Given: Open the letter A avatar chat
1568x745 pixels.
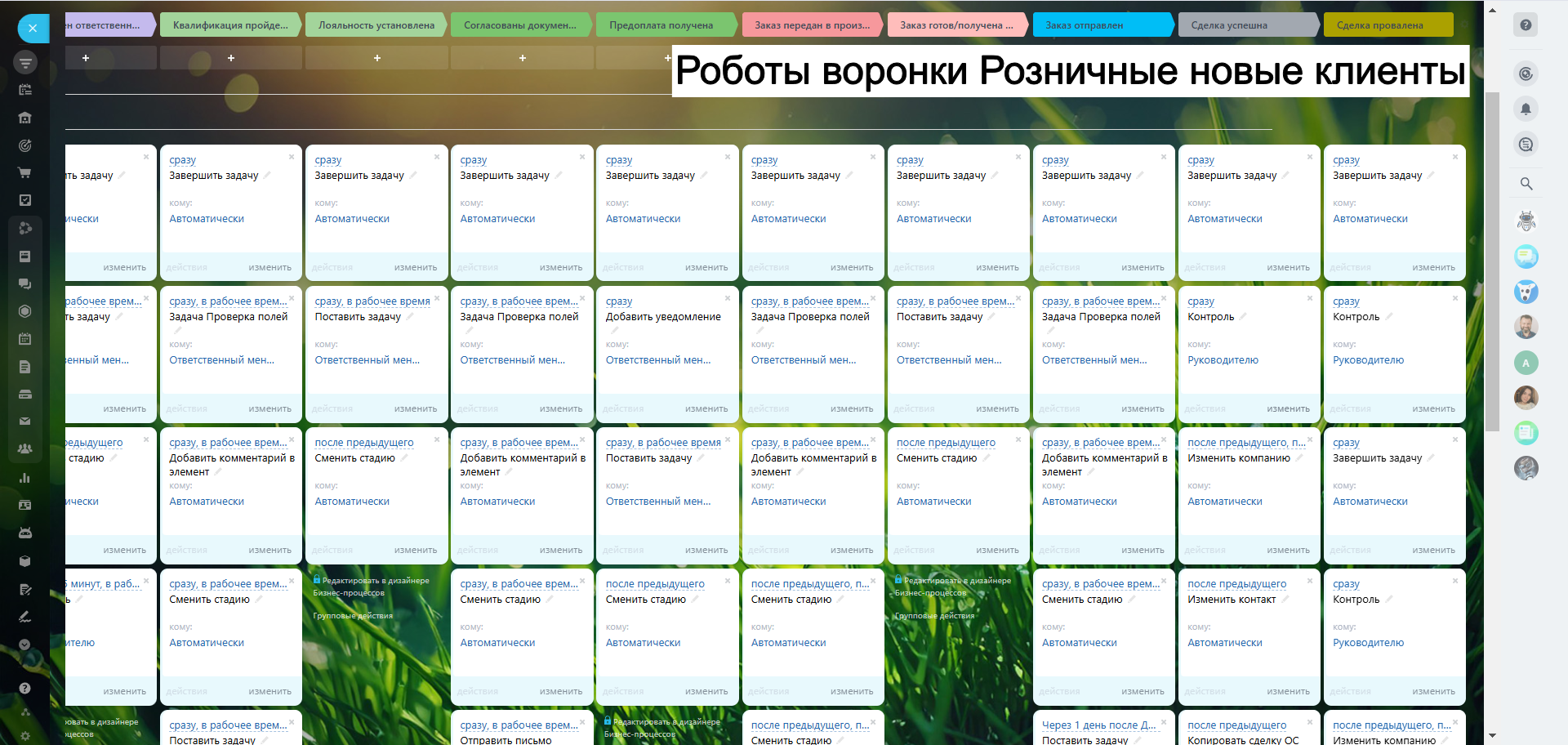Looking at the screenshot, I should 1526,363.
